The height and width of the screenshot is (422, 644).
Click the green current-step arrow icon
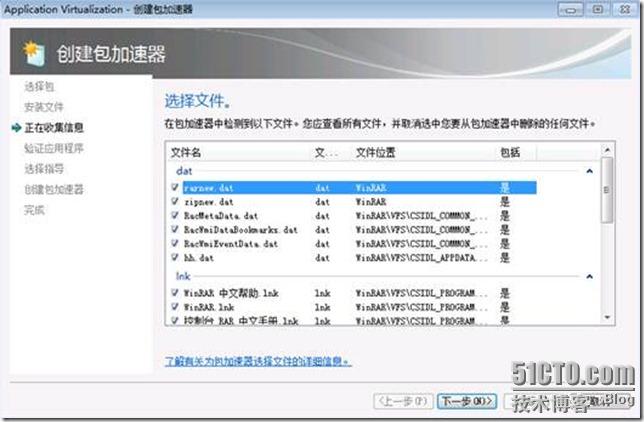coord(16,128)
